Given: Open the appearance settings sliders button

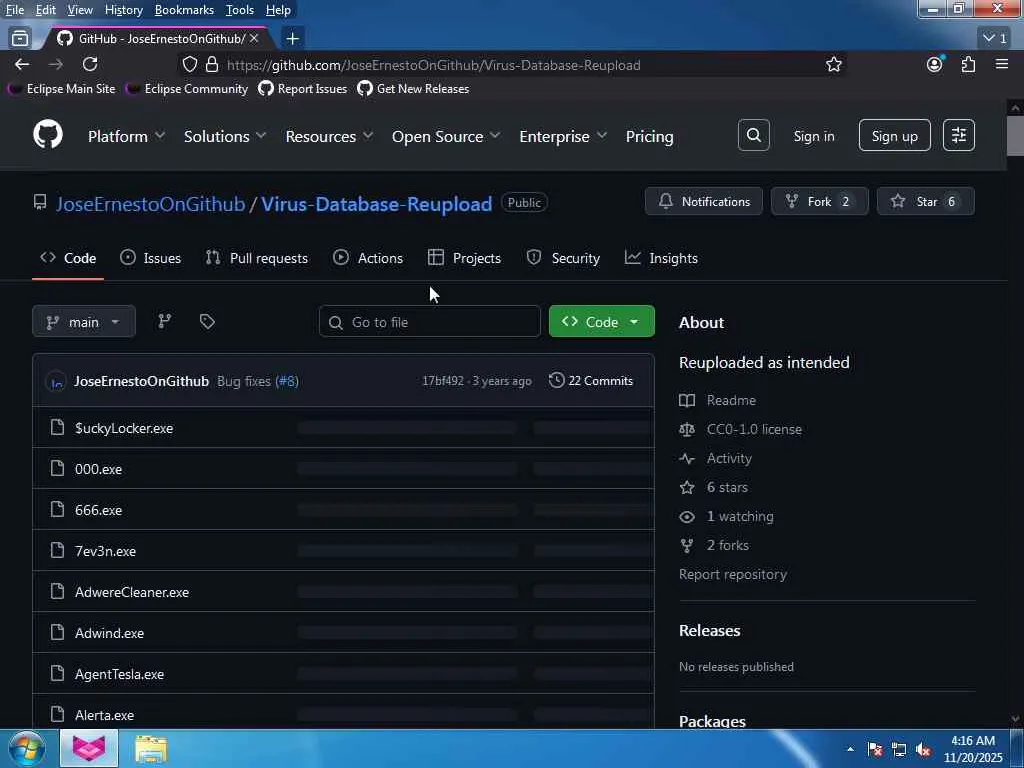Looking at the screenshot, I should tap(959, 135).
